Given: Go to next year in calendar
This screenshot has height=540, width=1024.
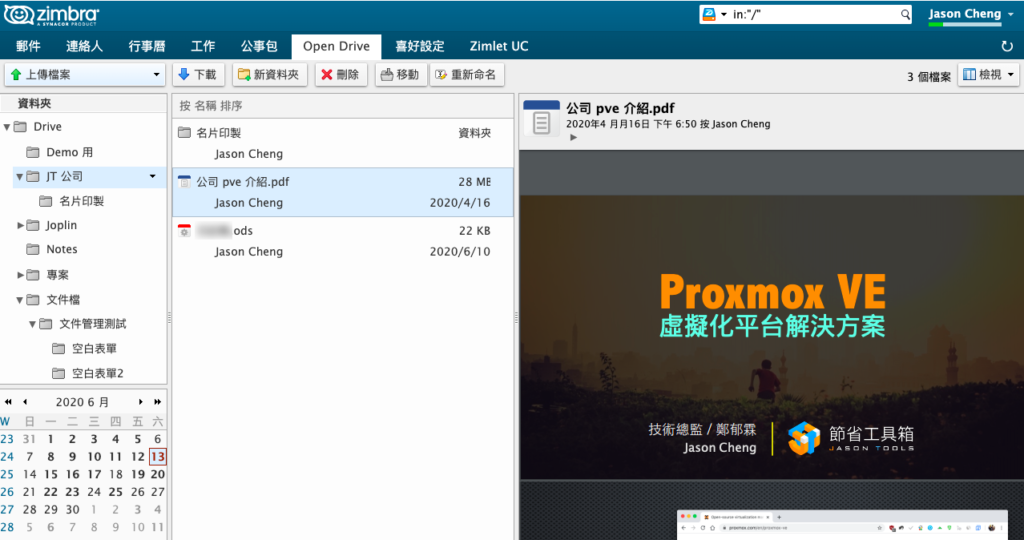Looking at the screenshot, I should point(157,402).
